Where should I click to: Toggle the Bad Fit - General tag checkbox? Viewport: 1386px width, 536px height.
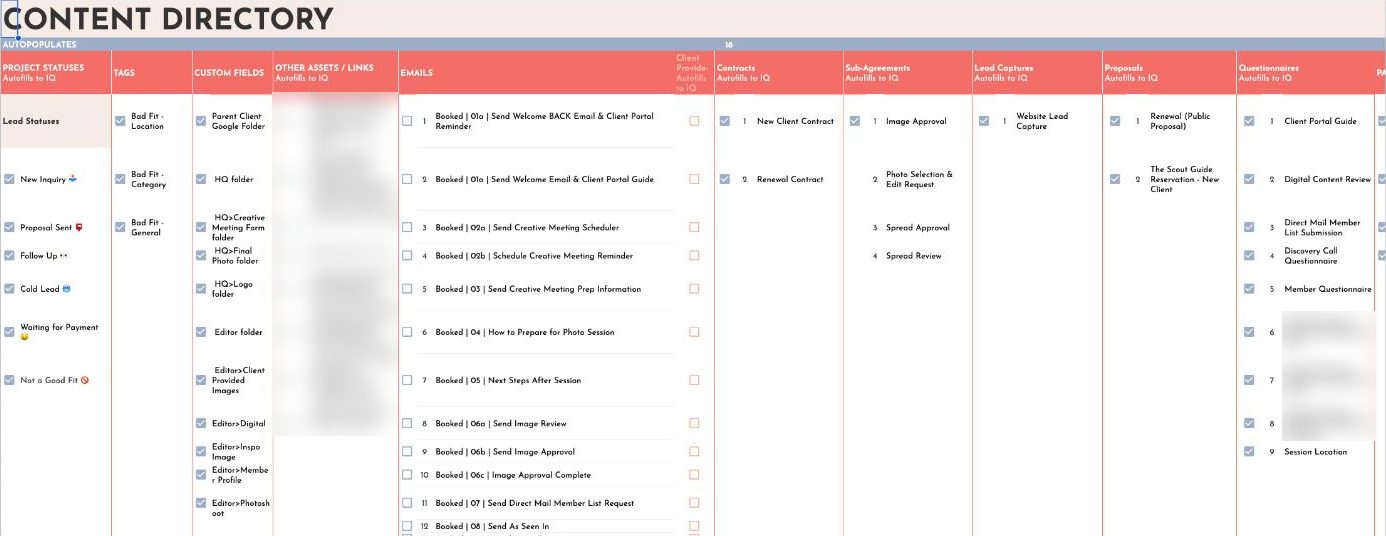click(x=120, y=227)
